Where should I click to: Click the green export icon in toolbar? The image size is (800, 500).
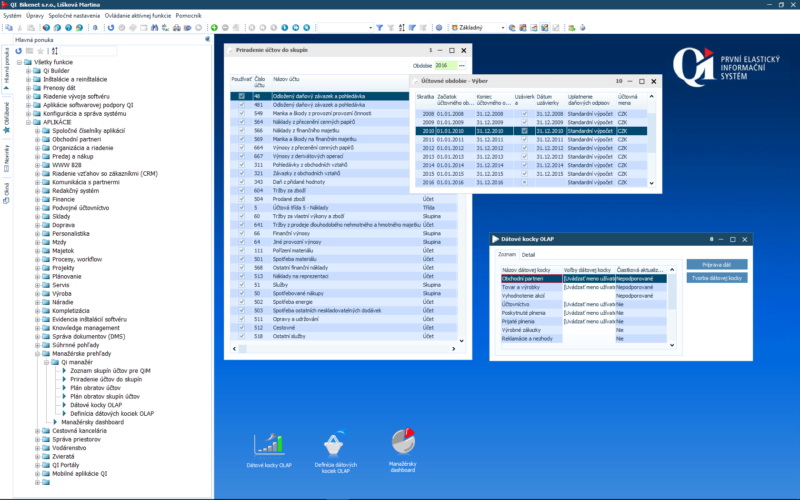572,28
